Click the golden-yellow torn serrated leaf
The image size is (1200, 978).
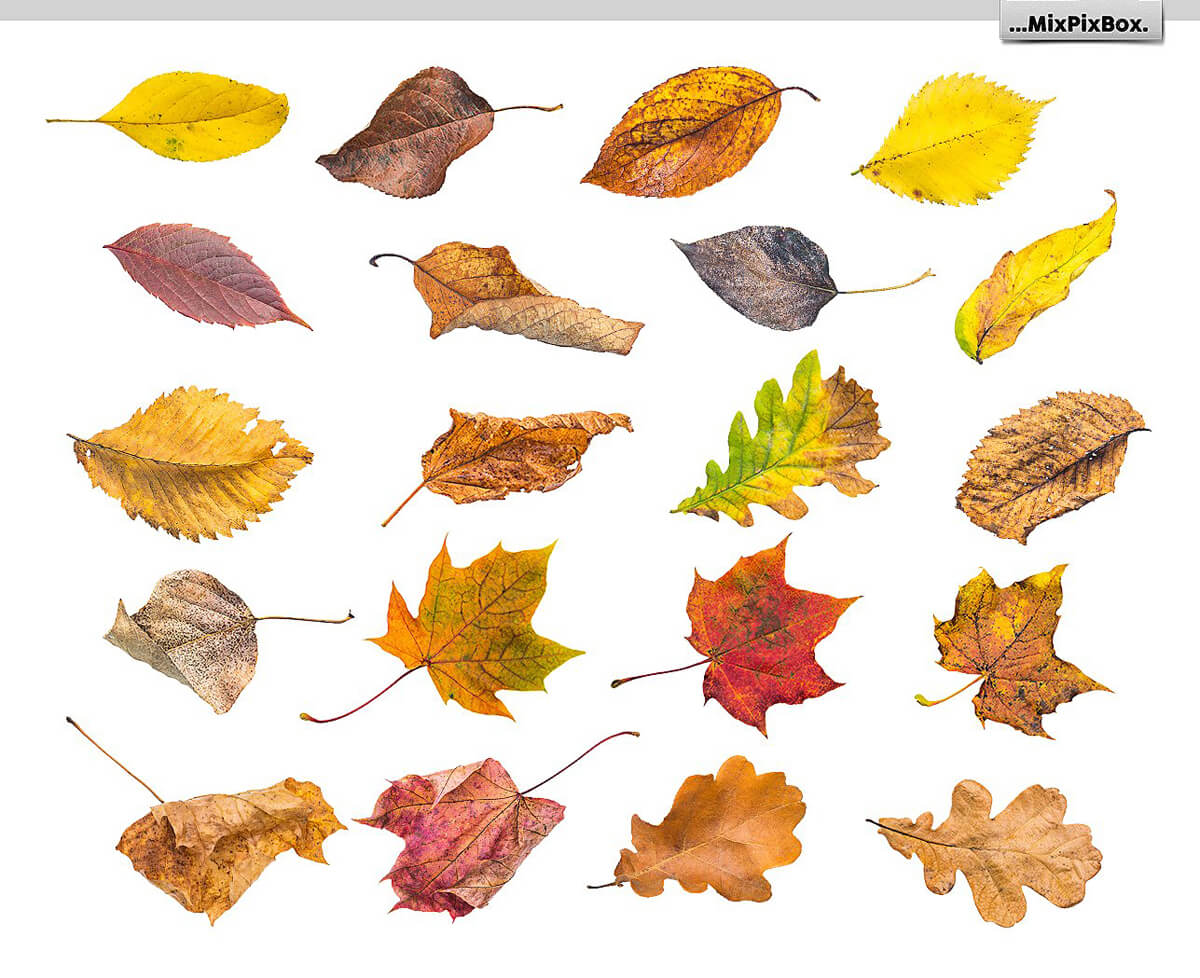(190, 462)
